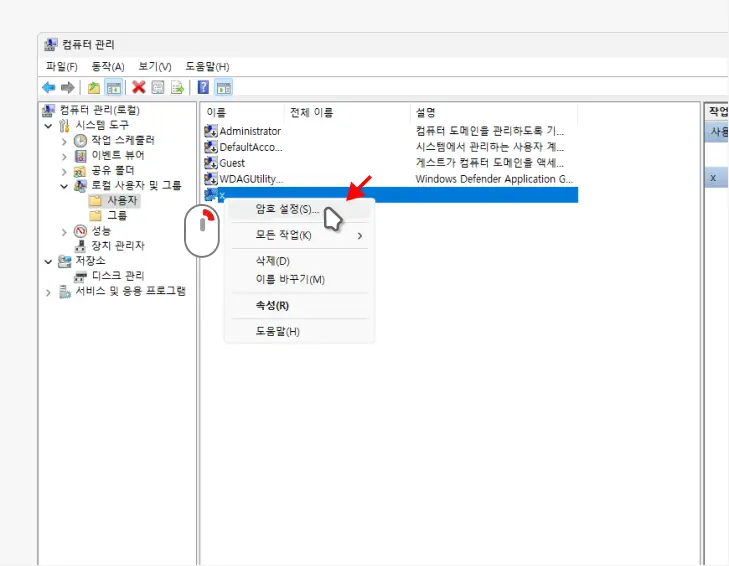The width and height of the screenshot is (729, 566).
Task: Open the 동작(A) menu
Action: tap(108, 67)
